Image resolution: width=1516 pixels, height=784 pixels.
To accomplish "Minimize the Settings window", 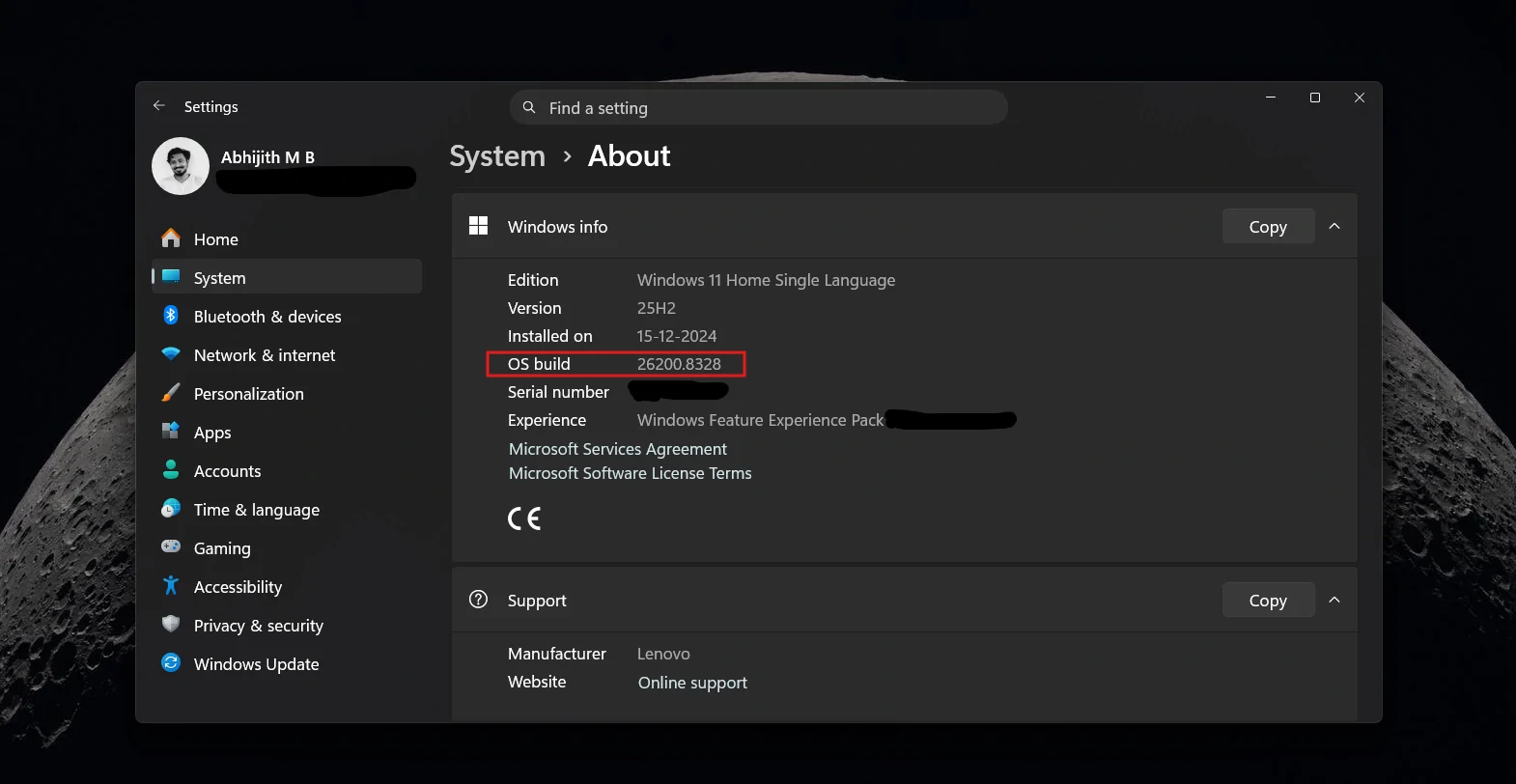I will (1271, 98).
